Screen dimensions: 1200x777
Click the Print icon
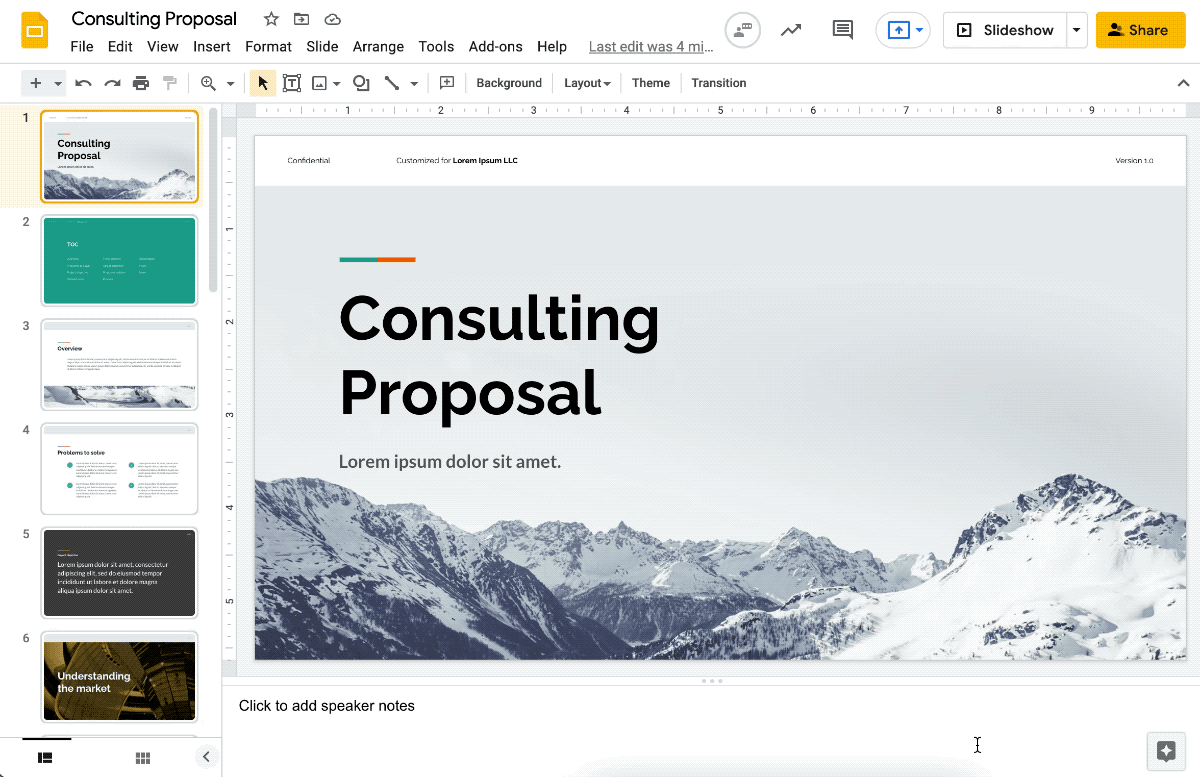pos(141,83)
